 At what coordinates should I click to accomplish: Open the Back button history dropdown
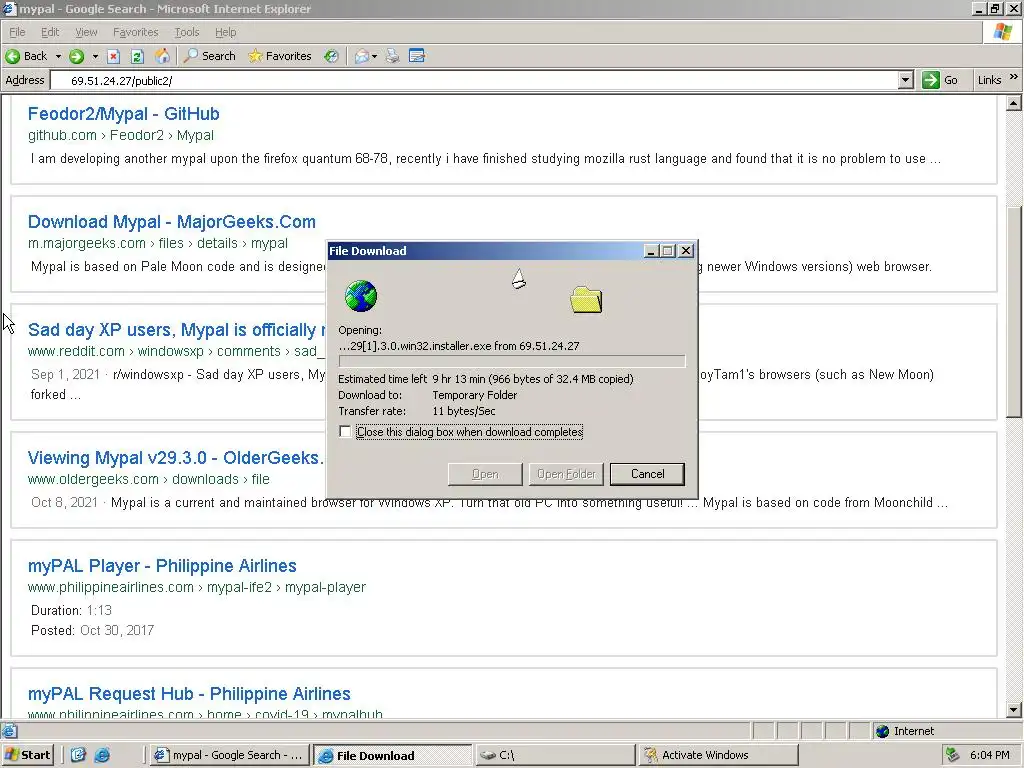[x=58, y=57]
